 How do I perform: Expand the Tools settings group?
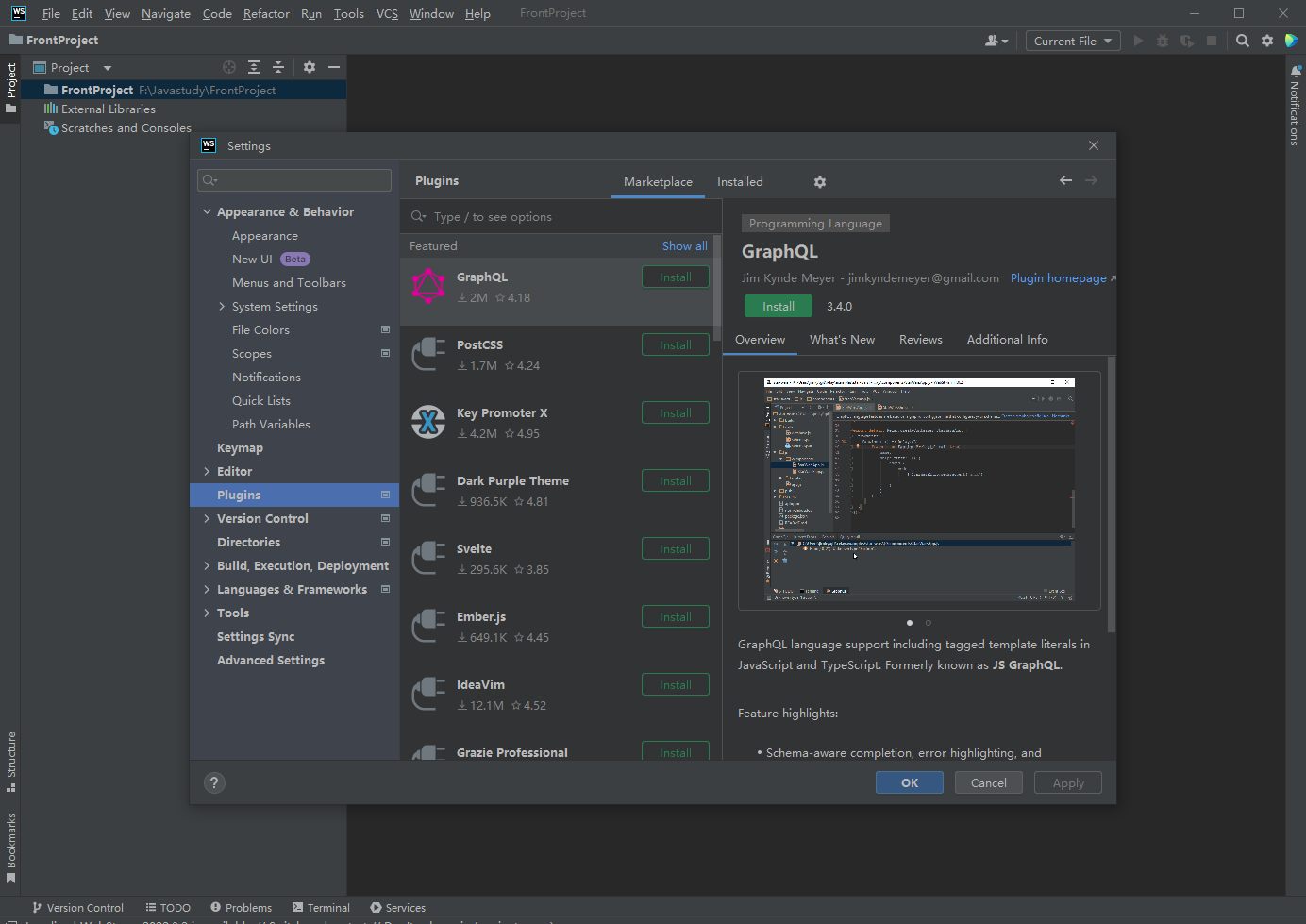tap(207, 613)
